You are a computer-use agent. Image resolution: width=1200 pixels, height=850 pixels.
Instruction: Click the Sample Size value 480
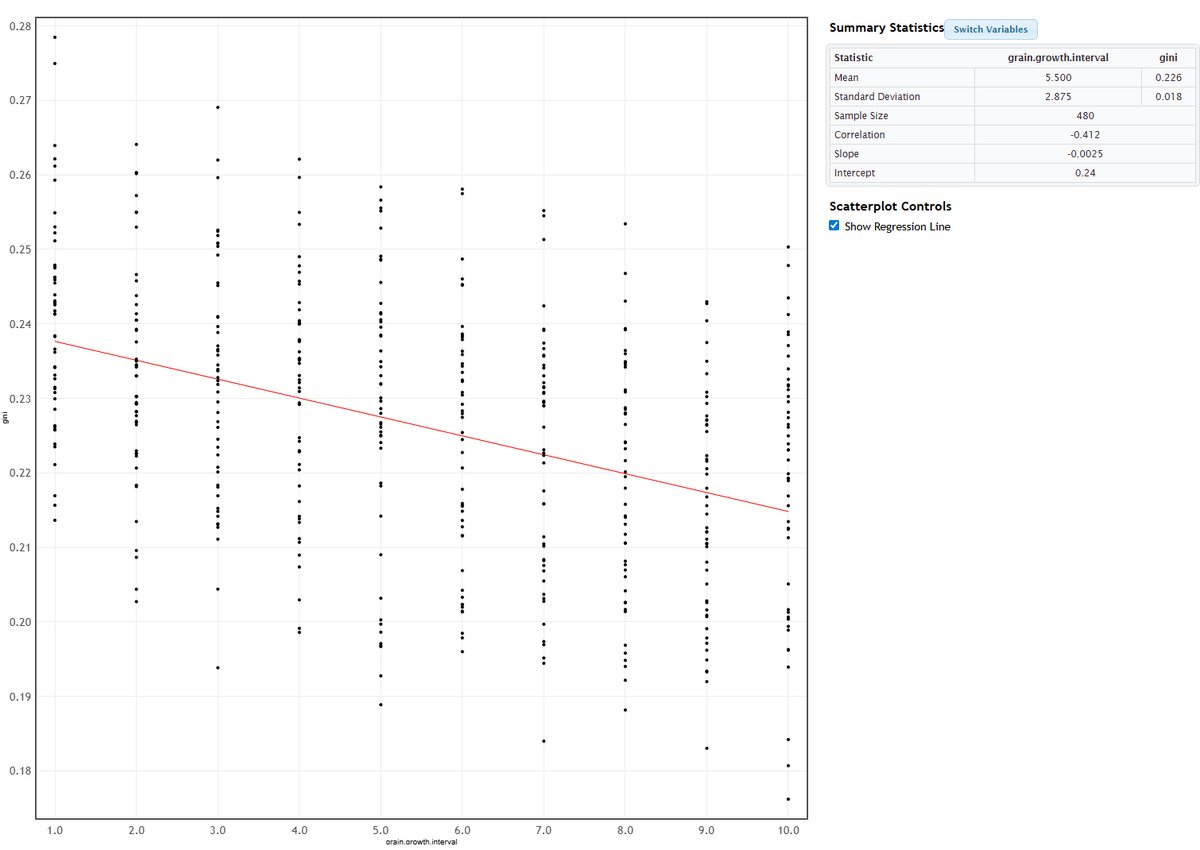tap(1084, 116)
